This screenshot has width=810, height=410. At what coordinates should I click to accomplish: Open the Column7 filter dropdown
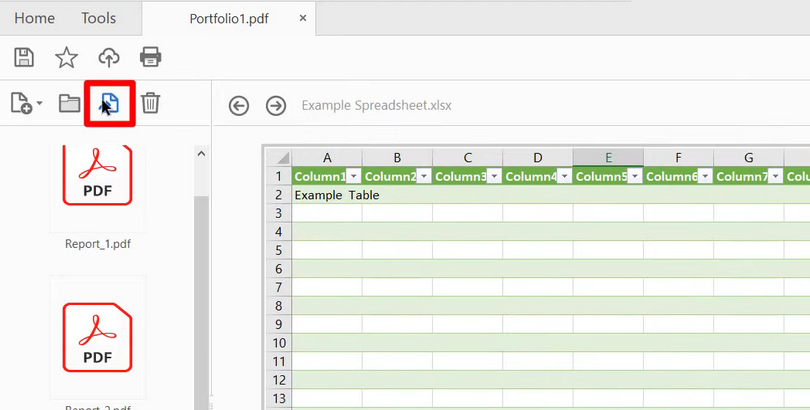[x=775, y=177]
